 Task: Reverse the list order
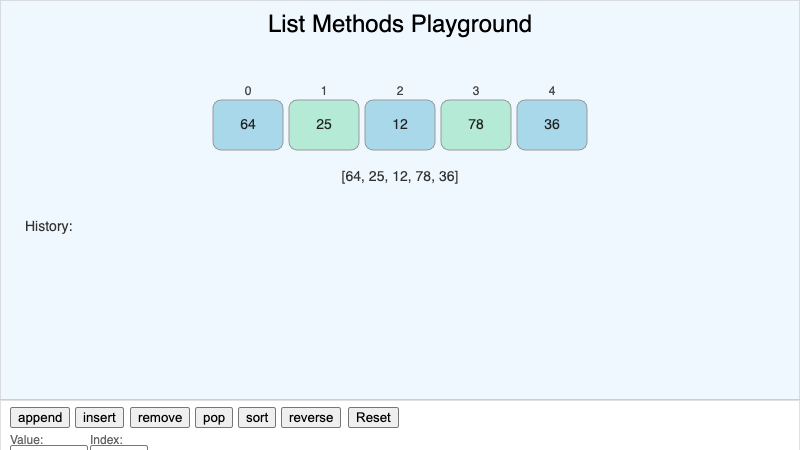[x=311, y=417]
